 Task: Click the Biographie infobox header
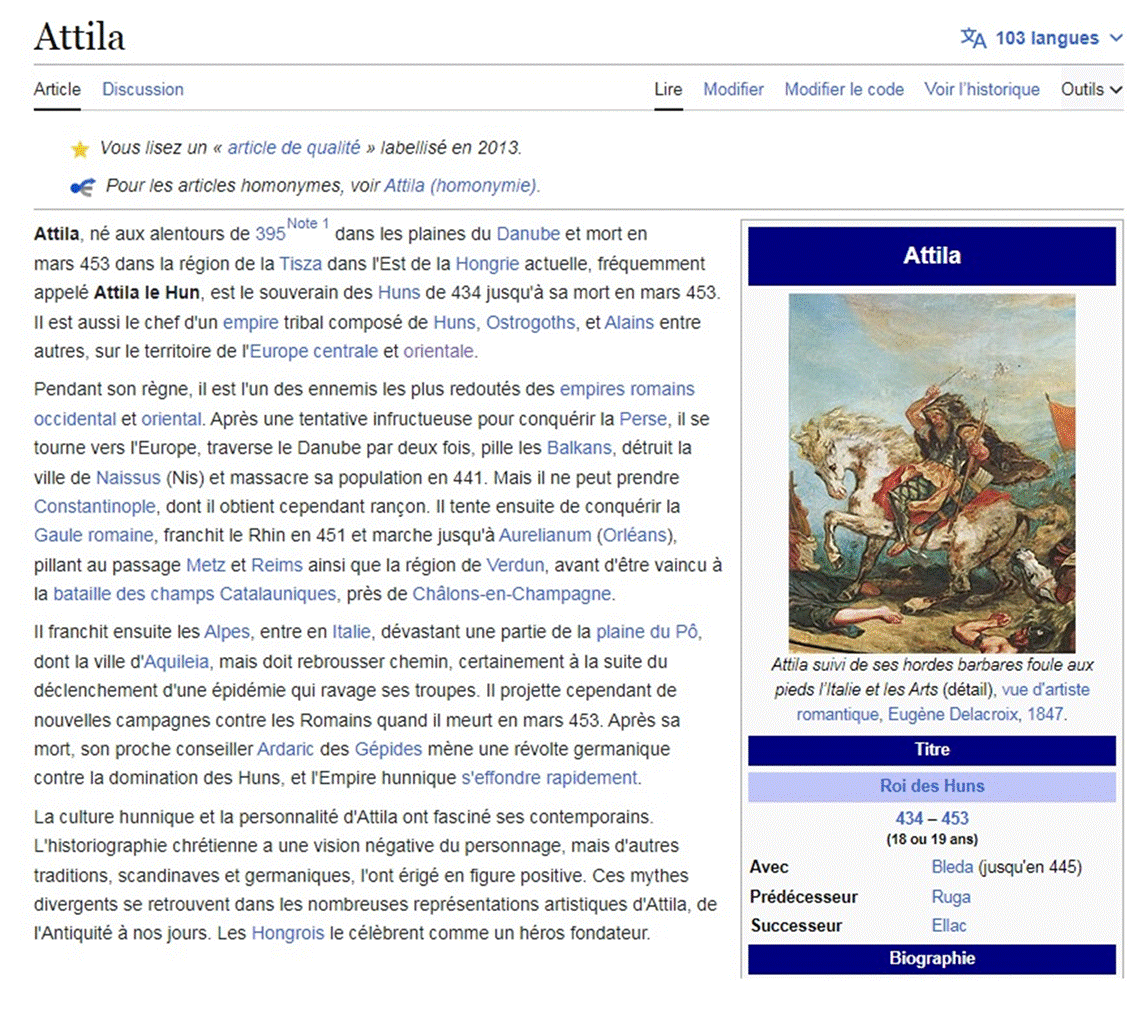[932, 959]
